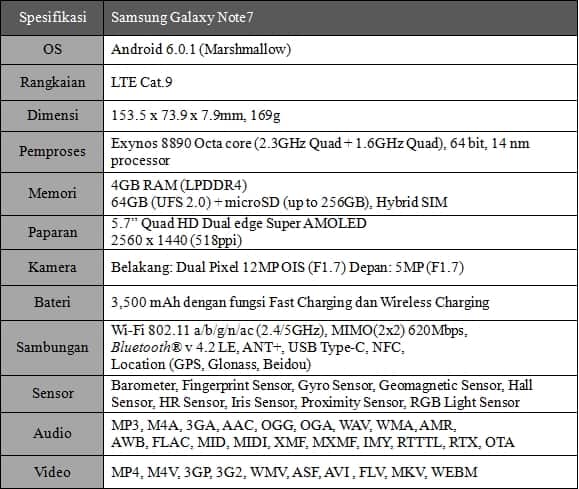The height and width of the screenshot is (489, 579).
Task: Click the Spesifikasi header cell
Action: [52, 17]
